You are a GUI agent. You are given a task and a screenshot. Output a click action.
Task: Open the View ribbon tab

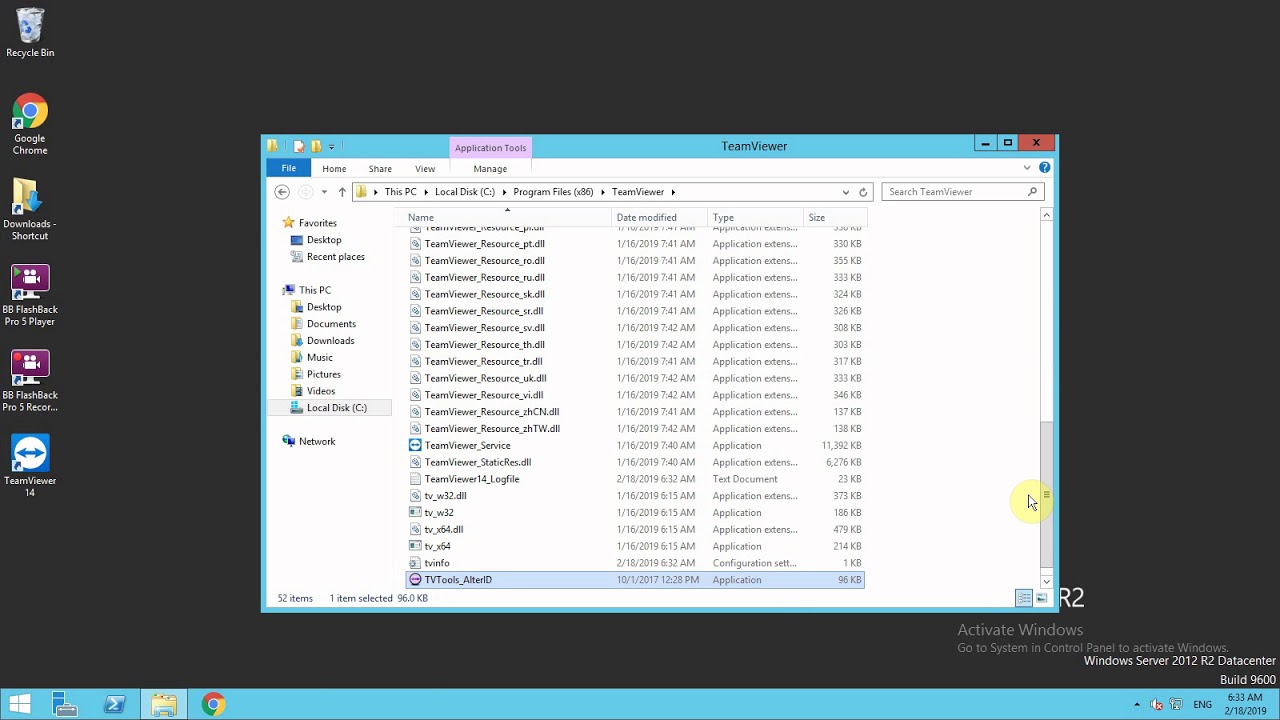click(425, 169)
